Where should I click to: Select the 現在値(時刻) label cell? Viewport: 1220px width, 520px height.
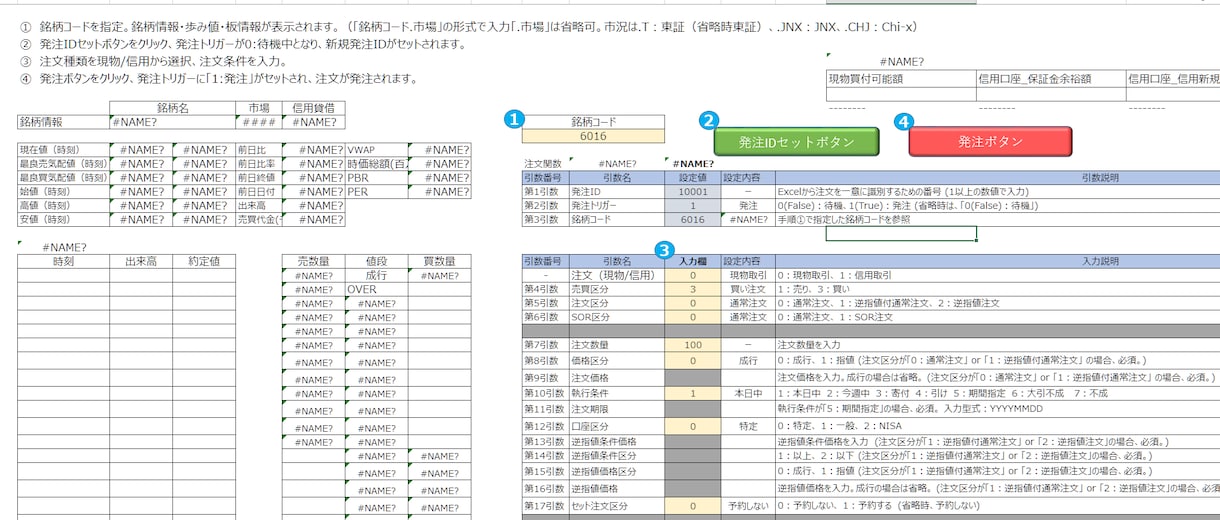tap(63, 149)
